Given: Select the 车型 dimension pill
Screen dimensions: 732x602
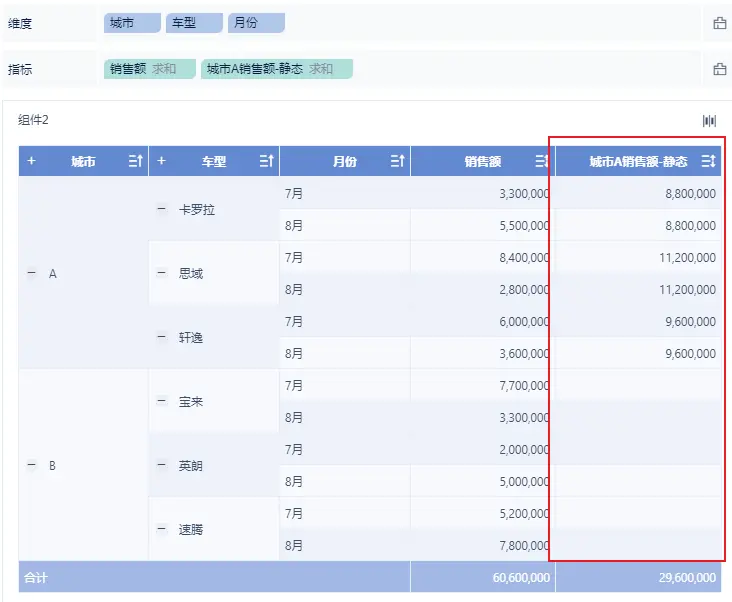Looking at the screenshot, I should point(194,23).
